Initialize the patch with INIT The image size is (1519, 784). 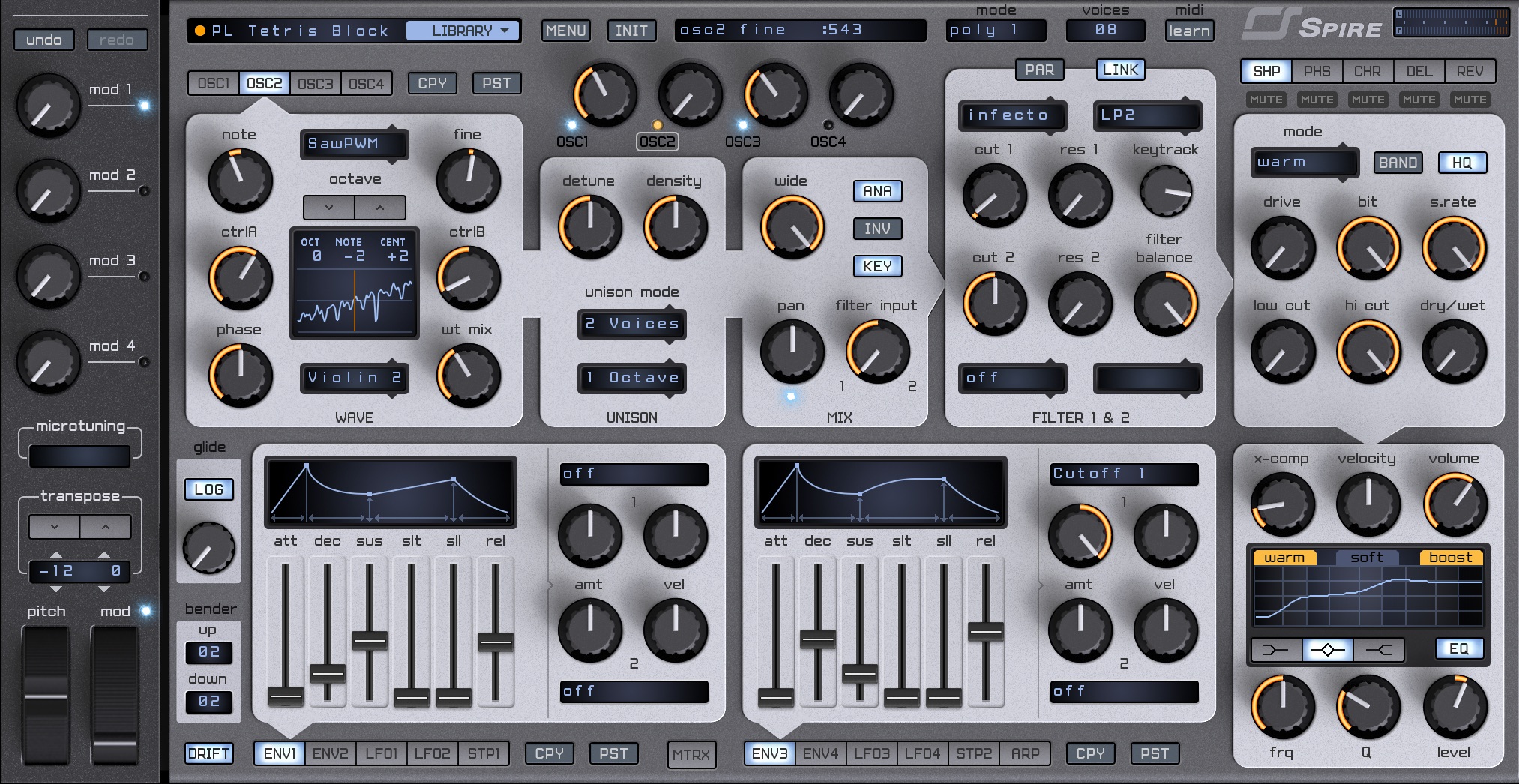[631, 31]
